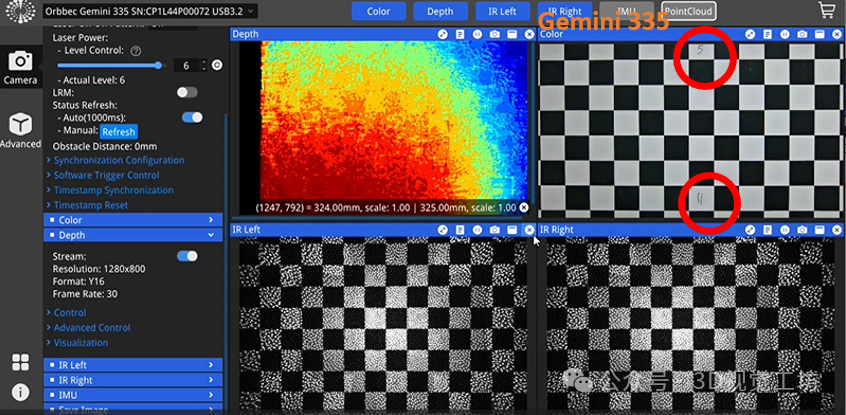Image resolution: width=846 pixels, height=415 pixels.
Task: Collapse the Depth settings section
Action: point(133,235)
